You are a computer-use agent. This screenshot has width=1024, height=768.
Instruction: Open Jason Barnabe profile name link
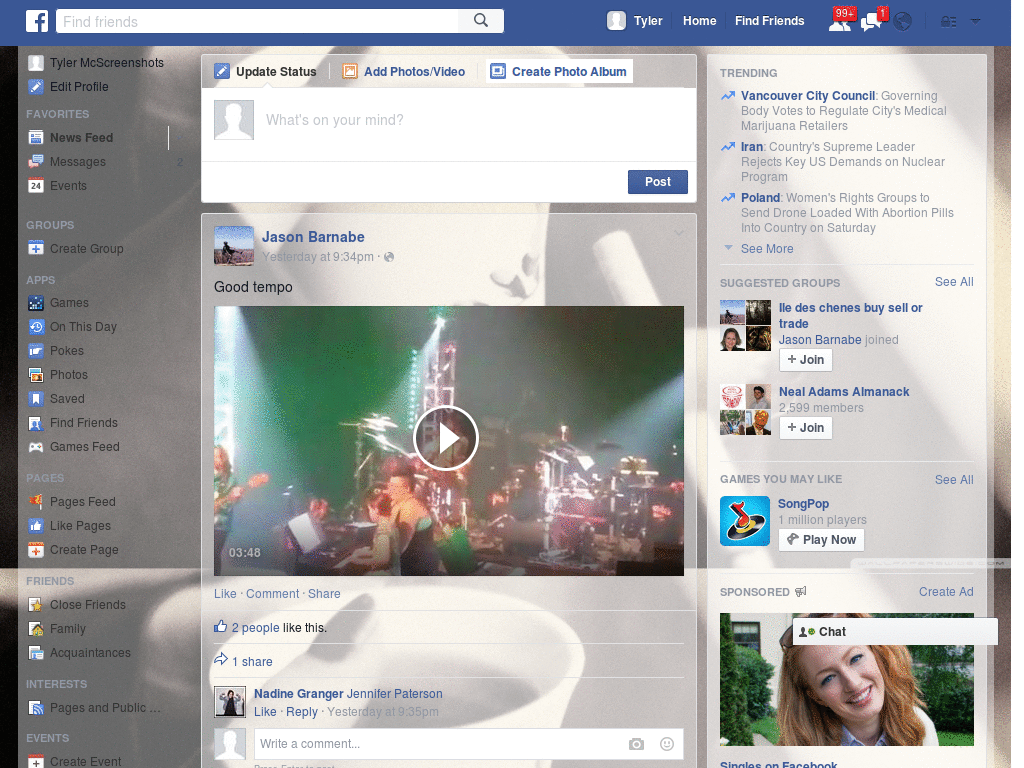coord(313,237)
